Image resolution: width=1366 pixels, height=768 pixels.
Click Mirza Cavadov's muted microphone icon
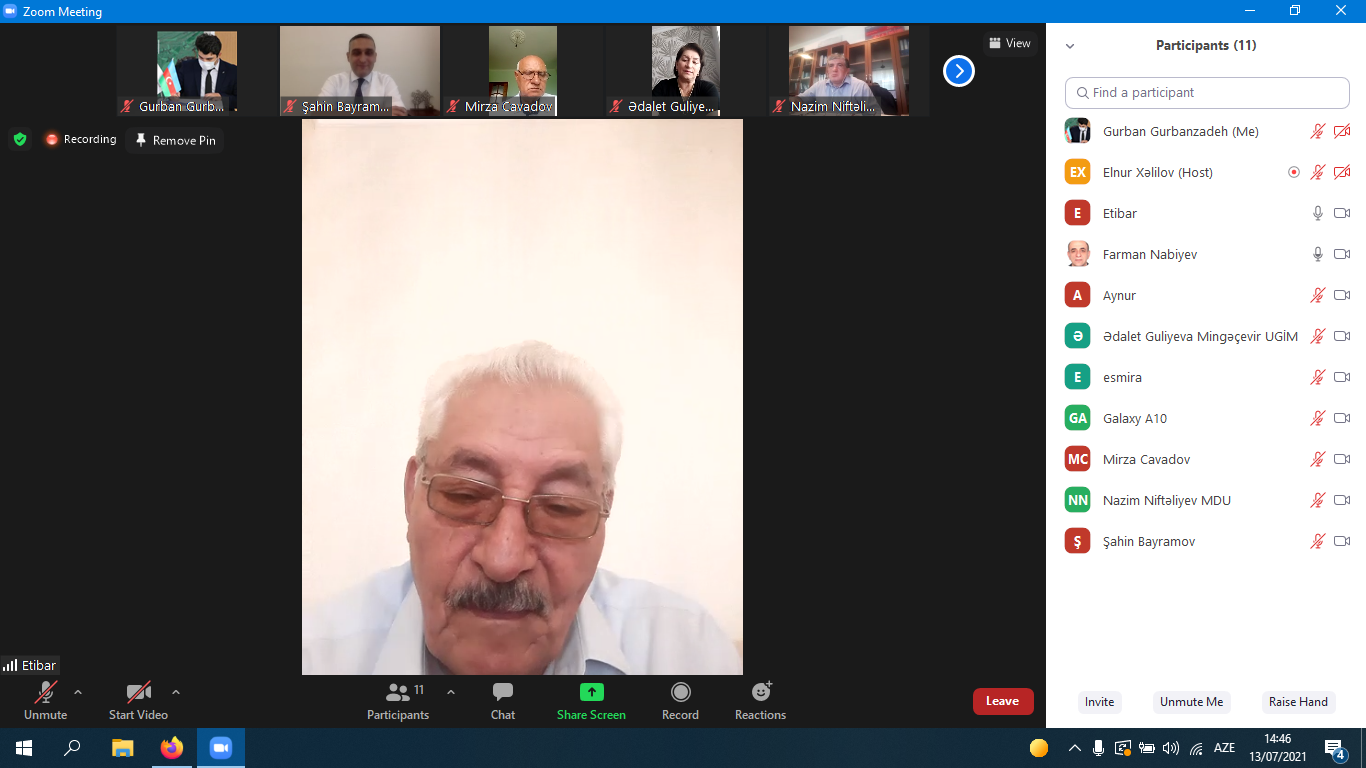pyautogui.click(x=1318, y=459)
